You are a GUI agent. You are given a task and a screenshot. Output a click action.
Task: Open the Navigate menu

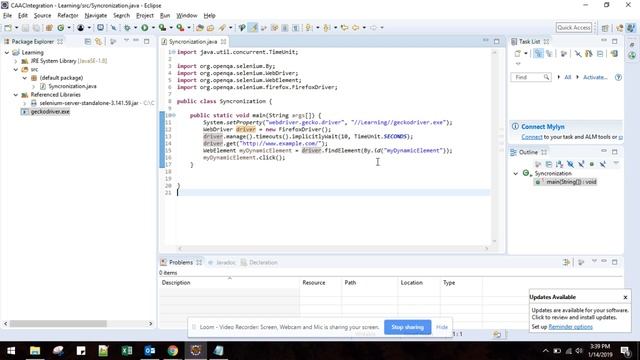point(96,16)
